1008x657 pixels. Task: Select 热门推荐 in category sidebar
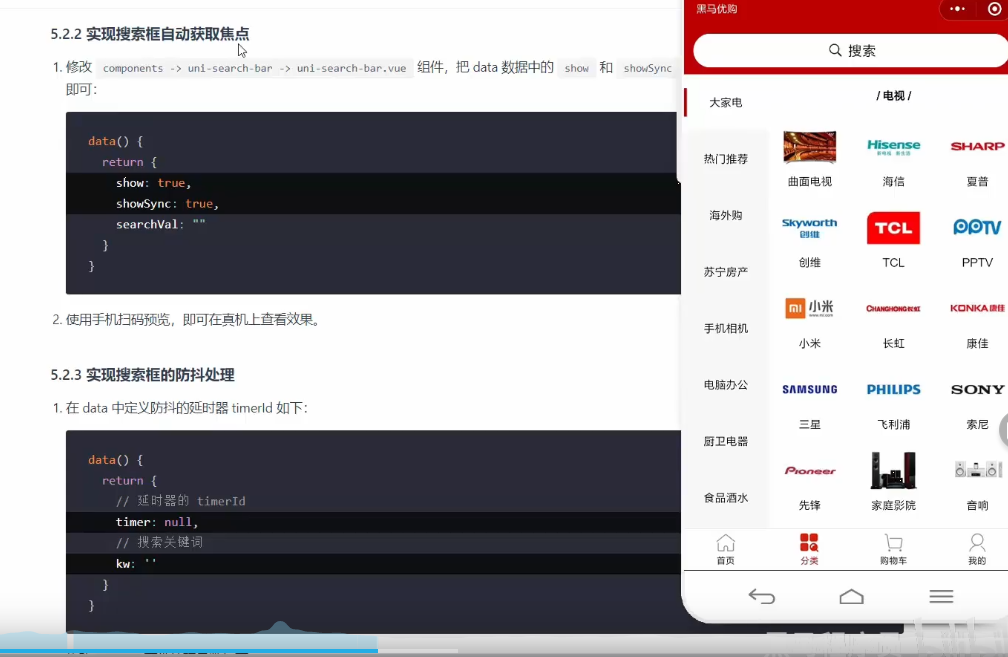tap(726, 159)
